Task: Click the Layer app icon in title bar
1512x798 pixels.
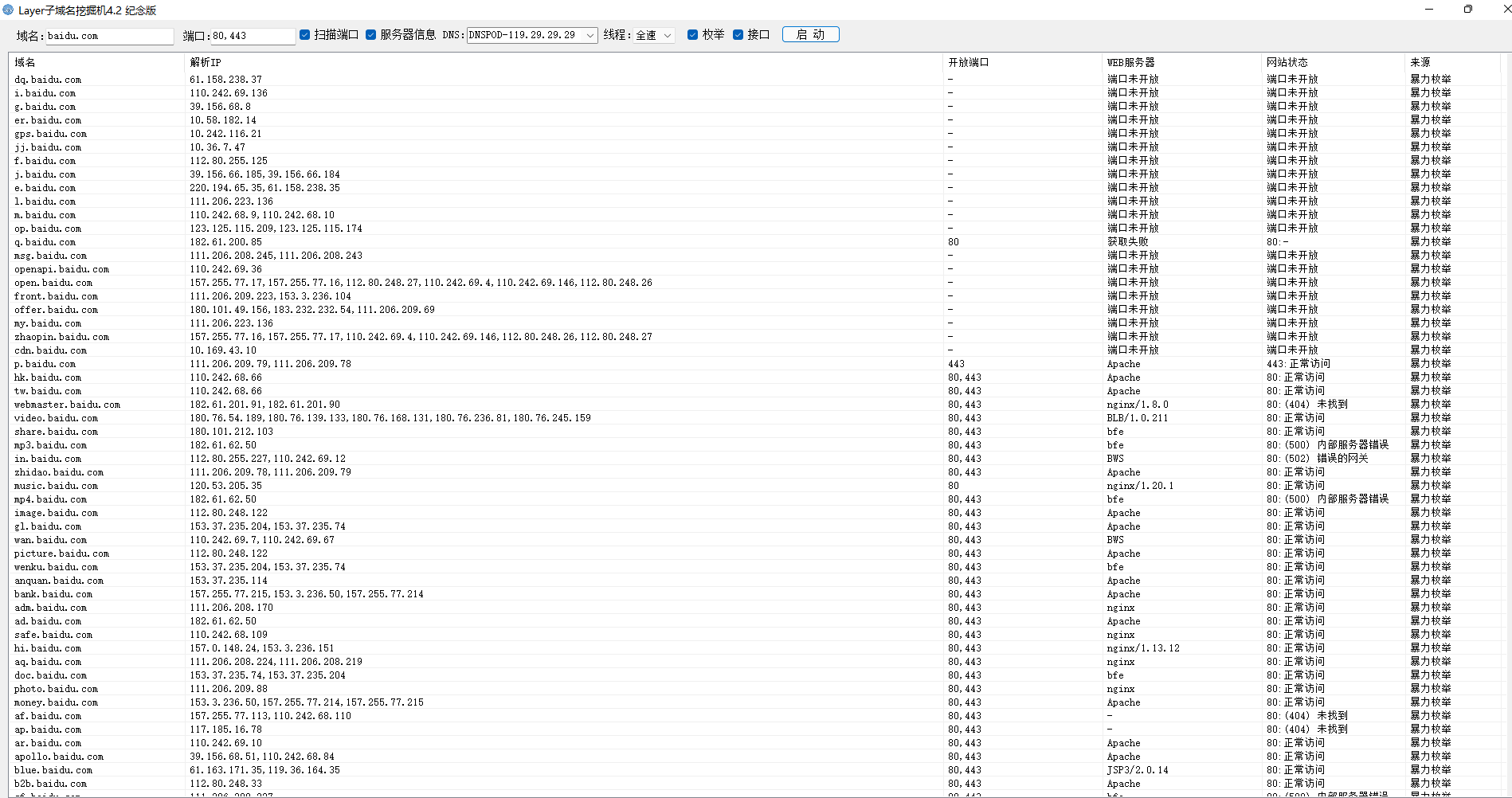Action: (9, 10)
